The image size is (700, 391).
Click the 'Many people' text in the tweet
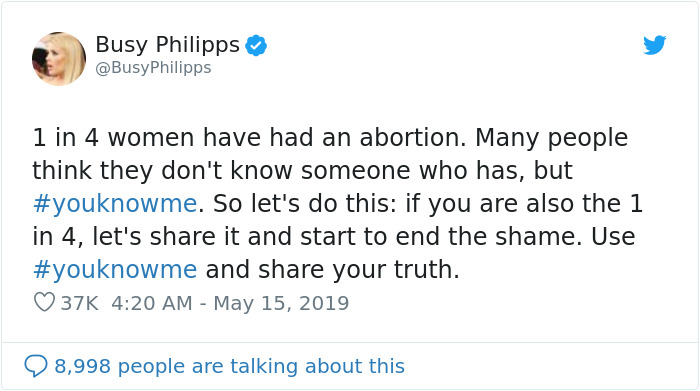(551, 137)
